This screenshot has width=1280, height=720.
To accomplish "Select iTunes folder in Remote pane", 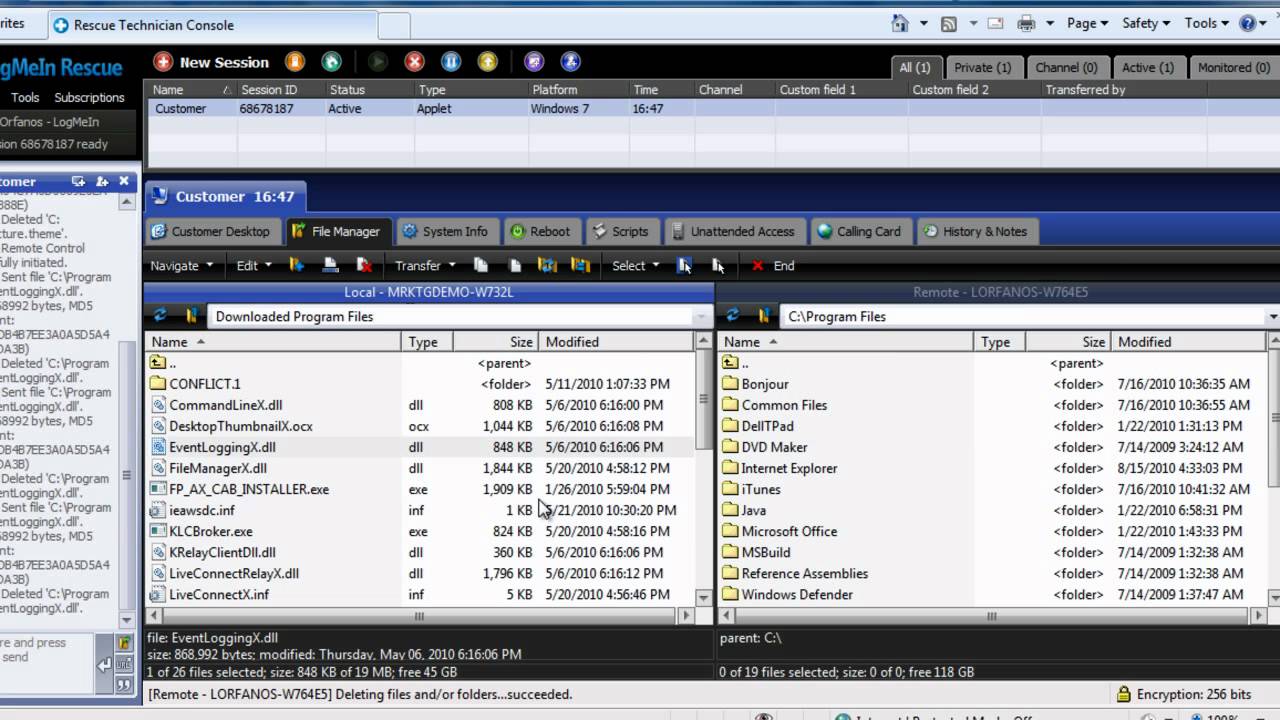I will [x=761, y=489].
